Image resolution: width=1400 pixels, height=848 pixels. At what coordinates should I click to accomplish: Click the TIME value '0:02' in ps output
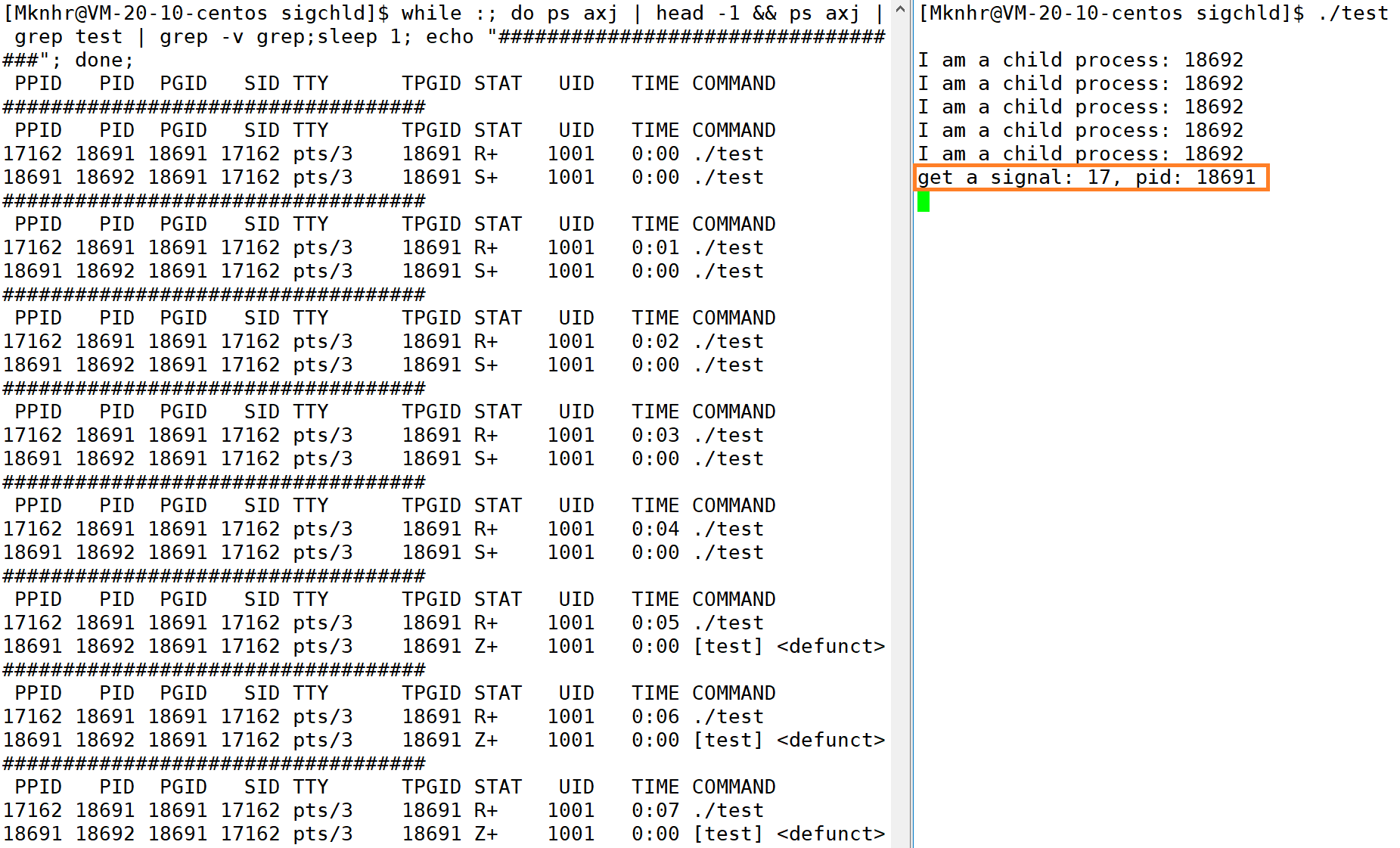click(x=656, y=342)
